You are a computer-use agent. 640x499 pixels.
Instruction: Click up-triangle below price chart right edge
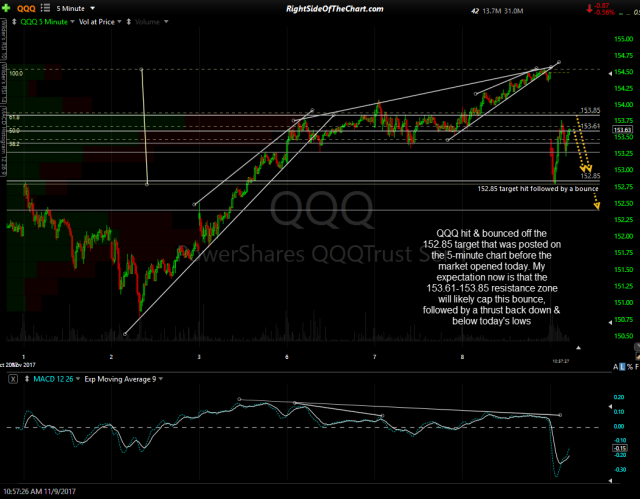578,348
